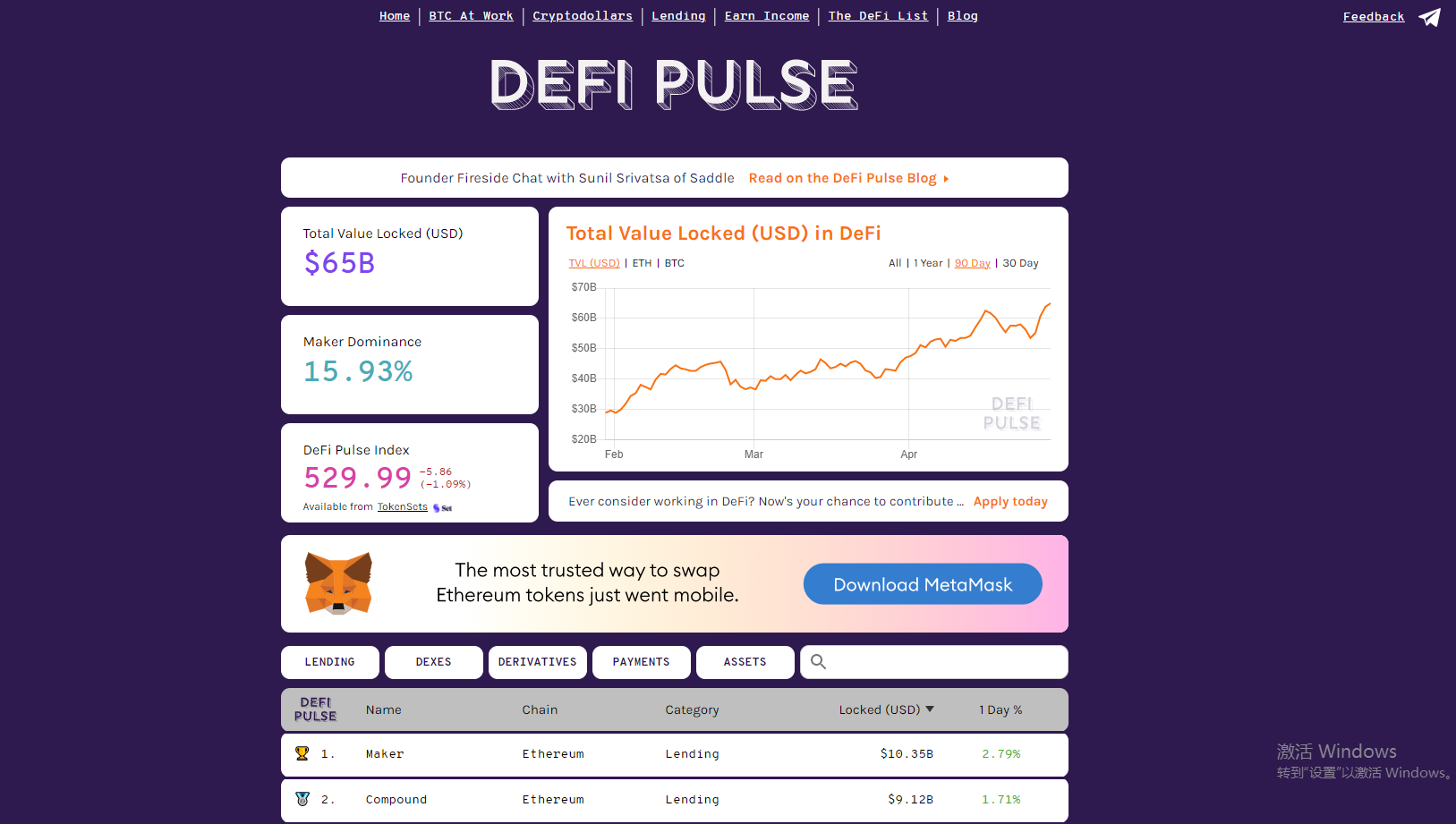Click the Feedback paper plane icon
Viewport: 1456px width, 824px height.
1430,17
